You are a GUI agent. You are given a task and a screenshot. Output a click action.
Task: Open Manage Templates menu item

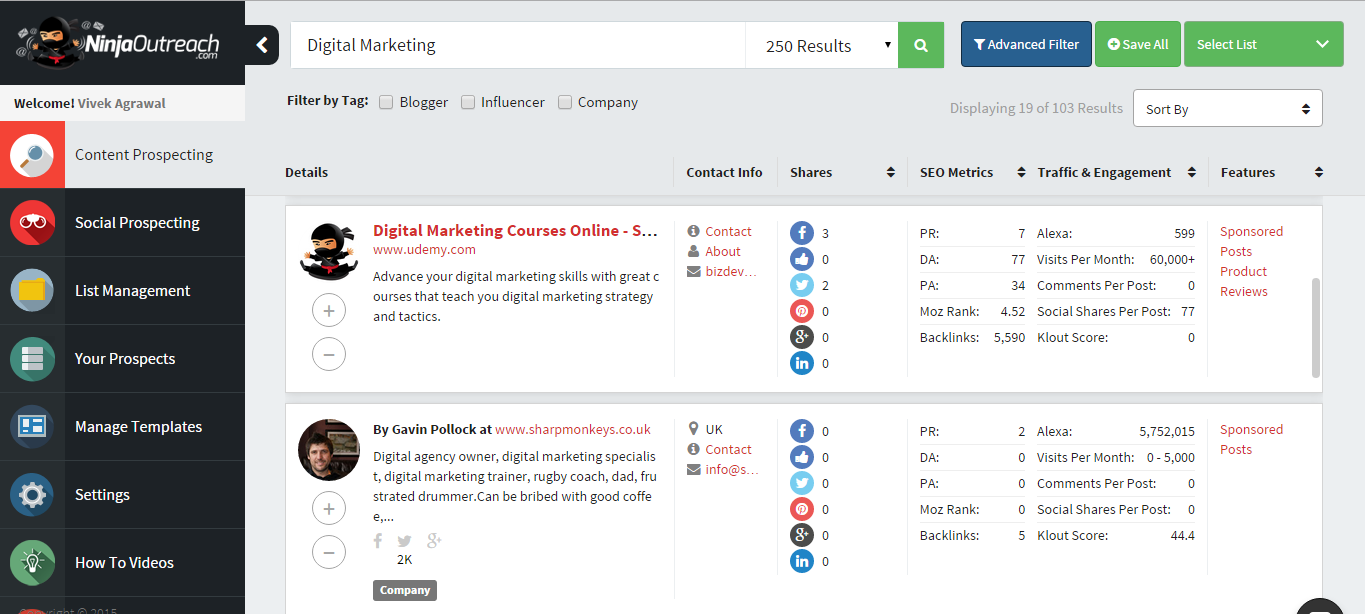pos(122,427)
